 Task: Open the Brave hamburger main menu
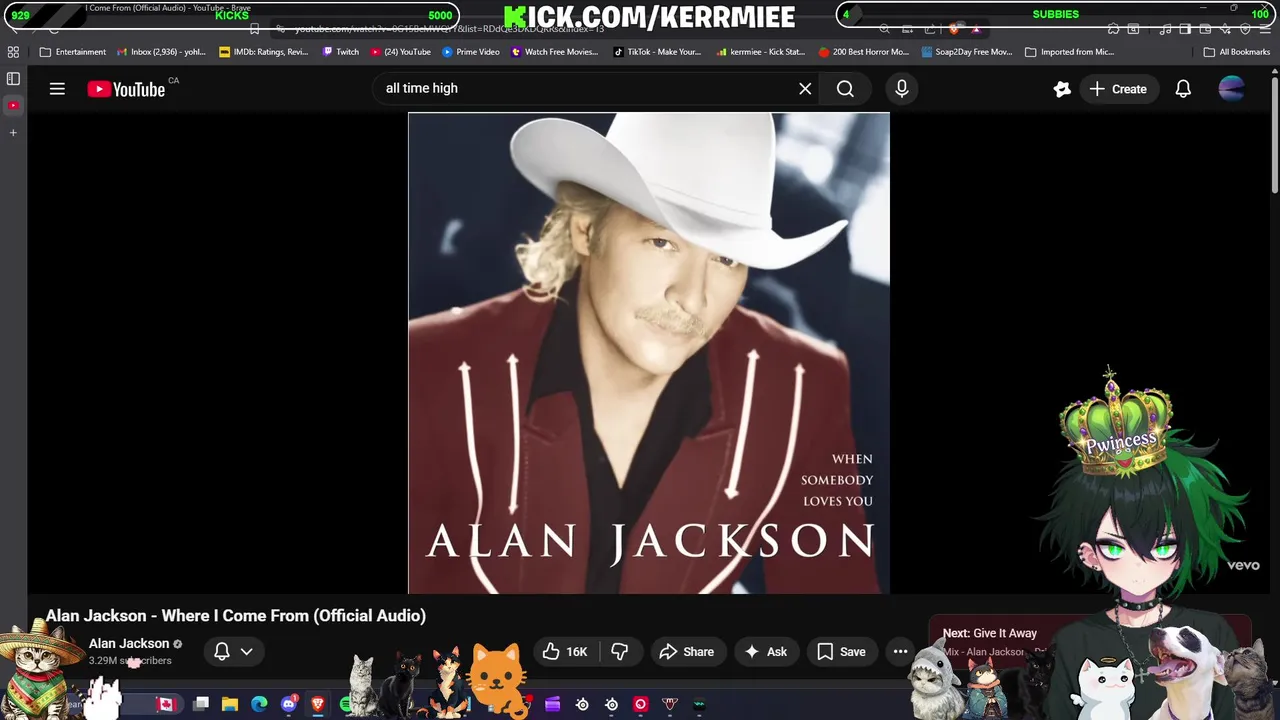[x=1265, y=29]
